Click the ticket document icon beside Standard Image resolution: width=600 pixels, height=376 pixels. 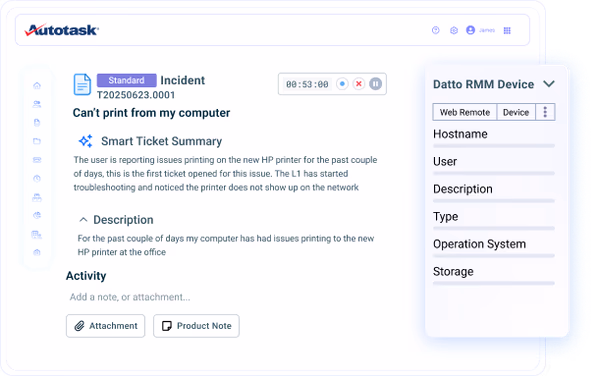[82, 85]
